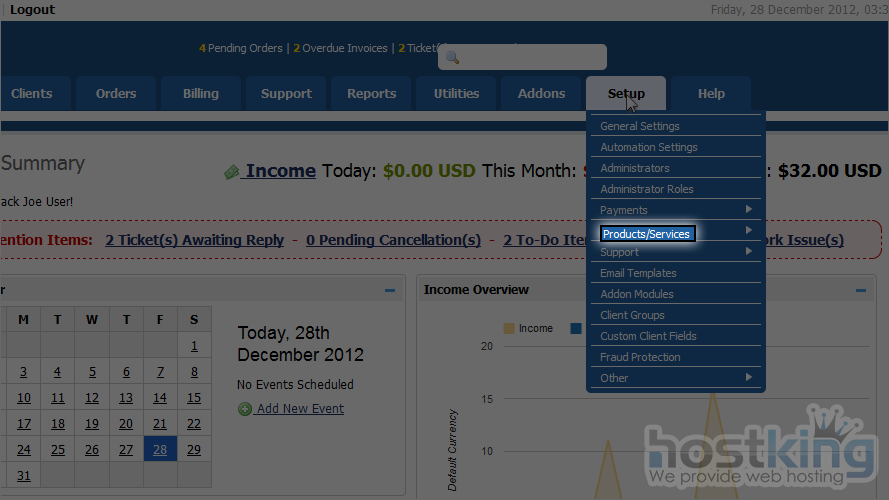Viewport: 889px width, 500px height.
Task: Collapse the Income Overview panel with minus icon
Action: click(x=860, y=290)
